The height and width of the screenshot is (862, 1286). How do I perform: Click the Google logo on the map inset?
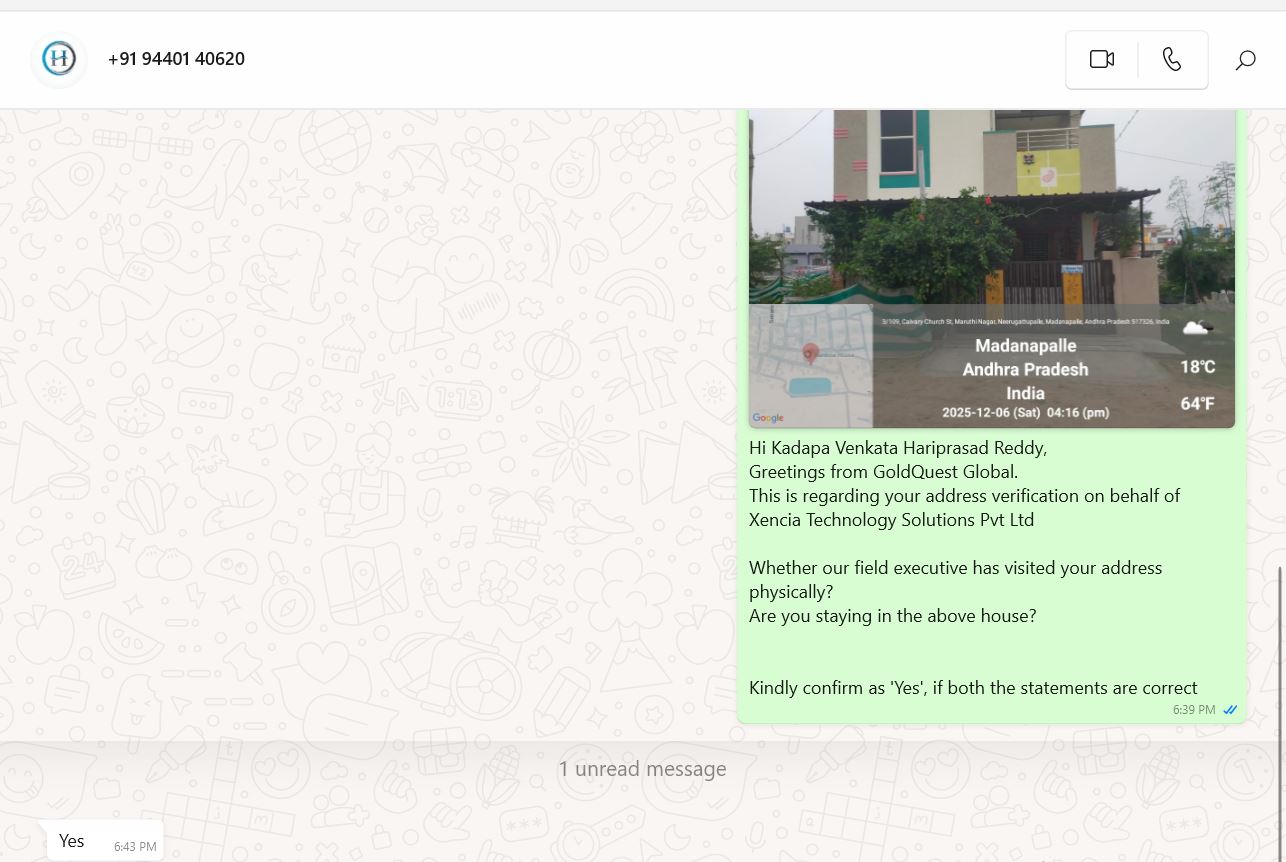[768, 418]
